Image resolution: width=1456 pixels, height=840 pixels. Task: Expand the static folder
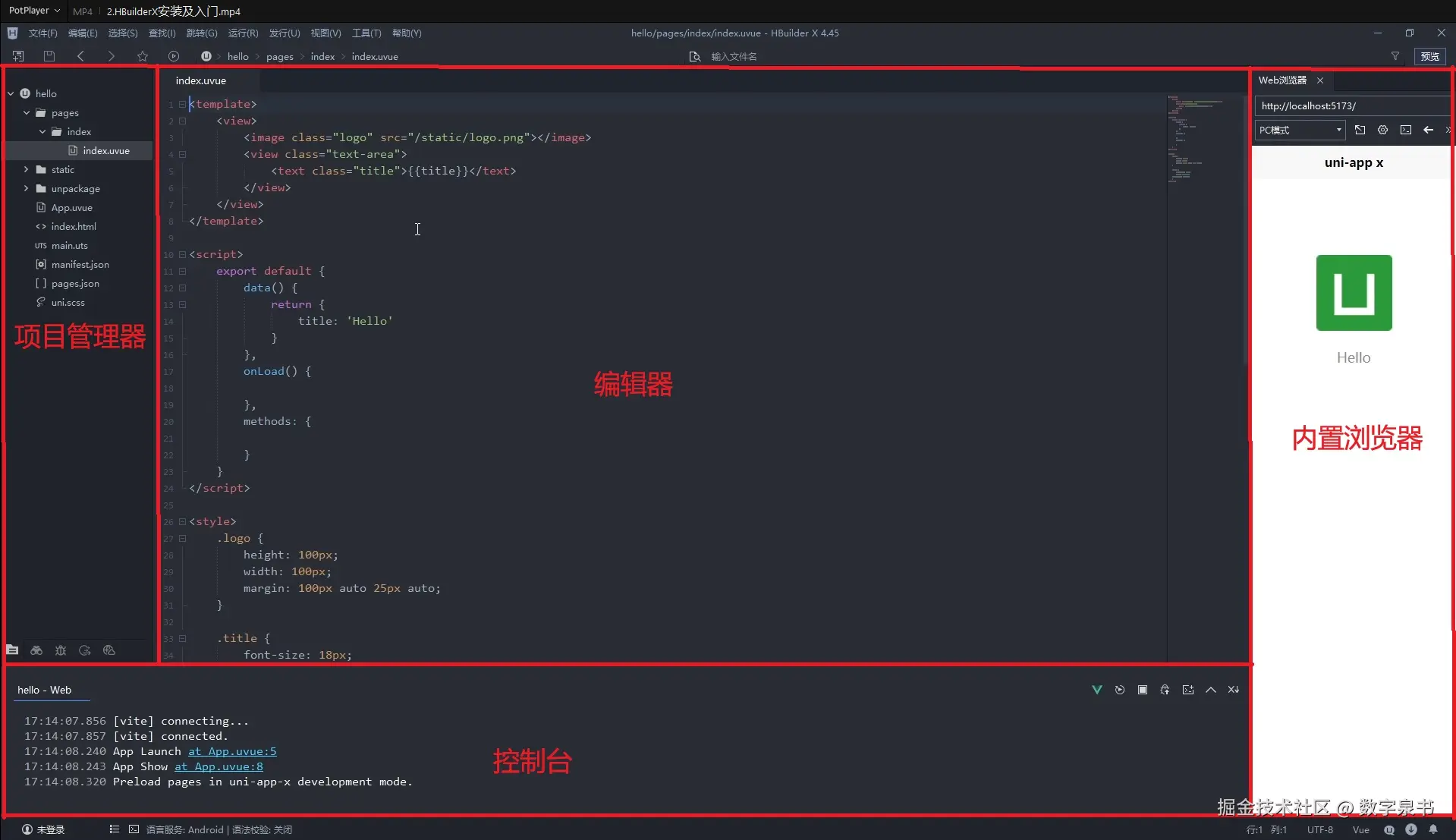(x=27, y=169)
